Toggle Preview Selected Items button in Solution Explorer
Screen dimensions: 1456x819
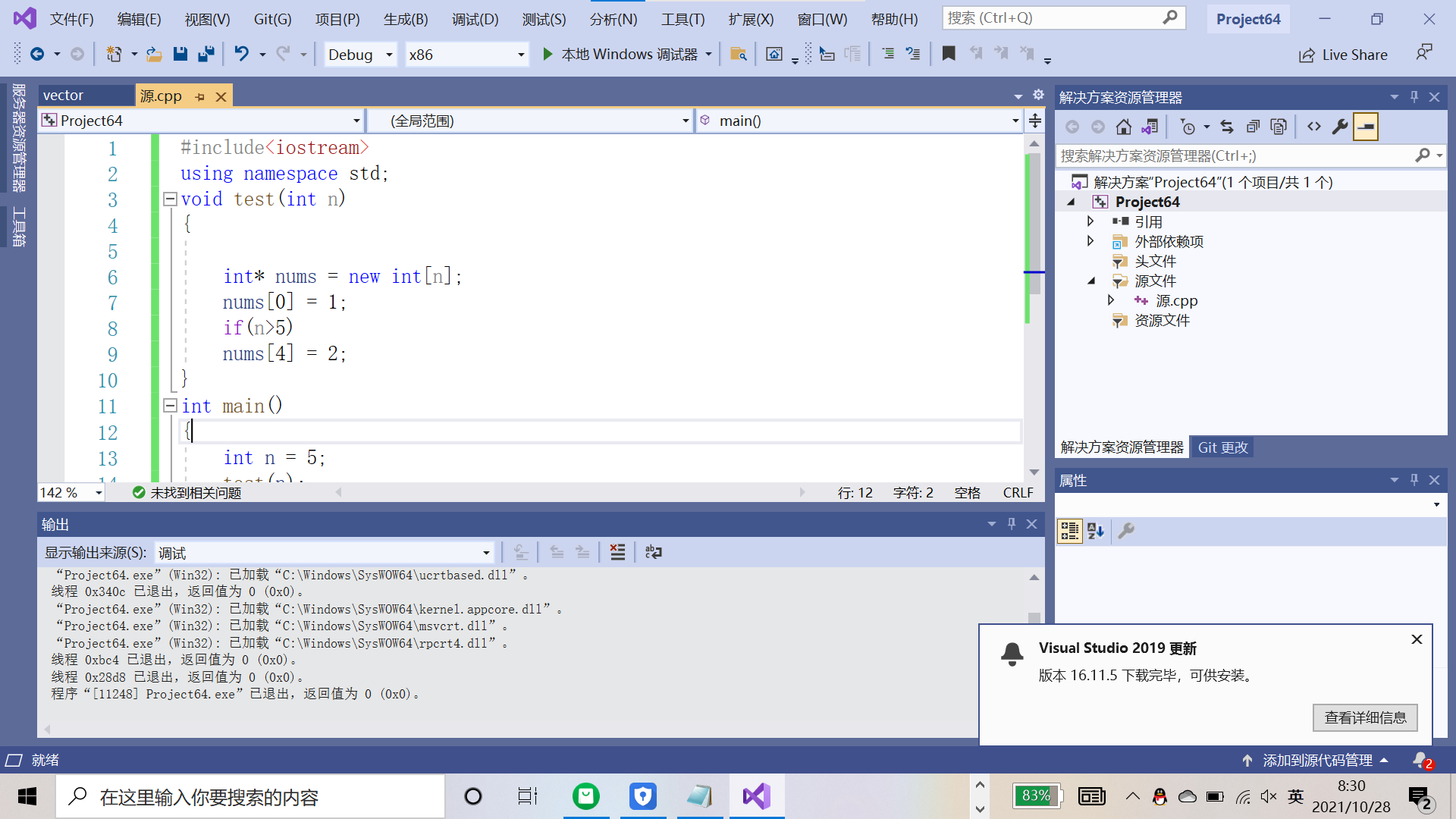point(1366,127)
